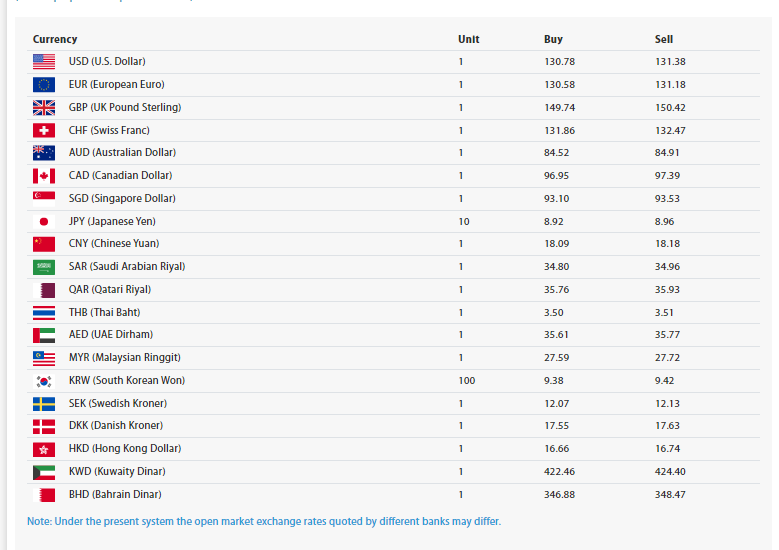Select the USD sell rate 131.38
Viewport: 779px width, 550px height.
pos(670,62)
